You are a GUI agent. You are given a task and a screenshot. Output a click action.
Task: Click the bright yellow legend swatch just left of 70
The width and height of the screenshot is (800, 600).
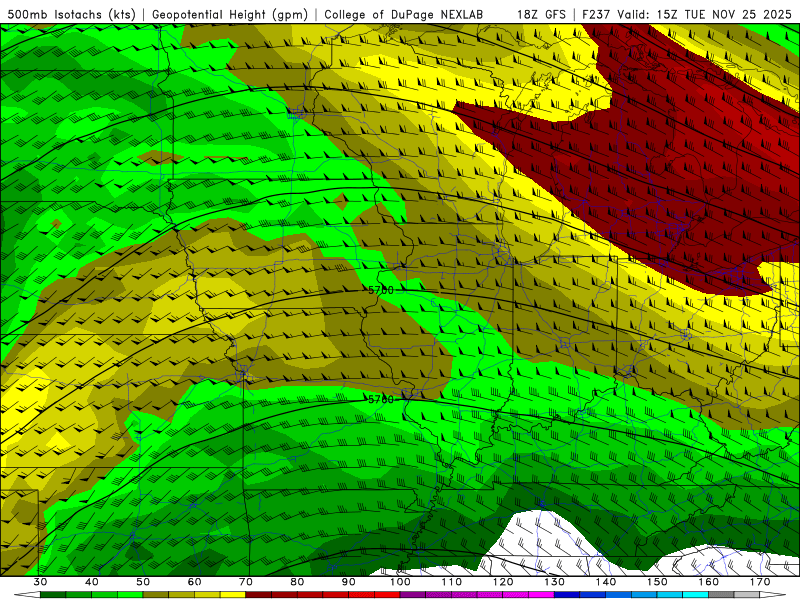pos(233,595)
